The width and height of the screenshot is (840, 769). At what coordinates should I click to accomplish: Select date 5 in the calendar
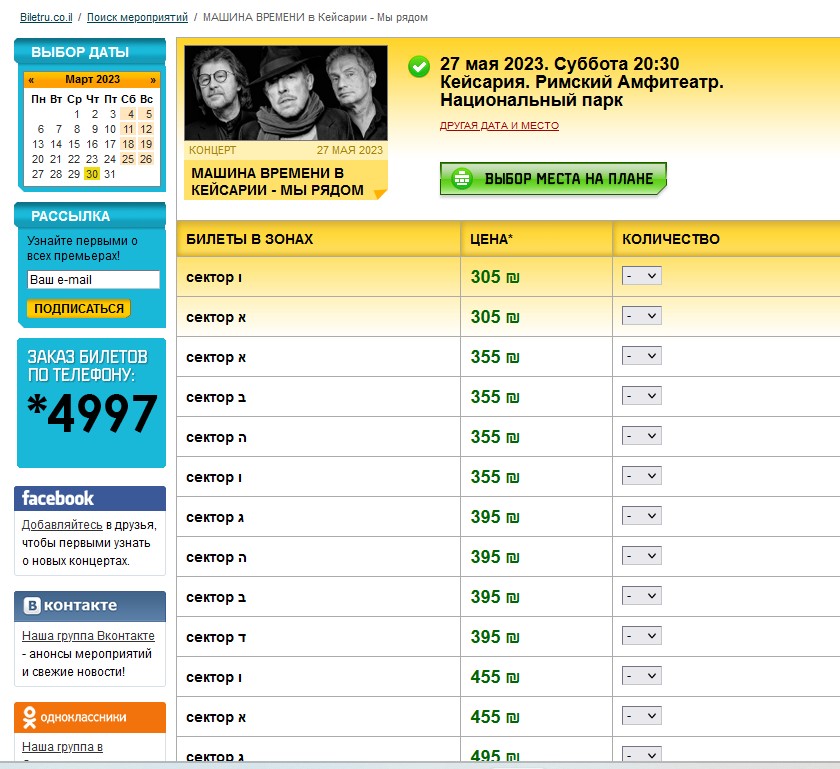tap(147, 114)
